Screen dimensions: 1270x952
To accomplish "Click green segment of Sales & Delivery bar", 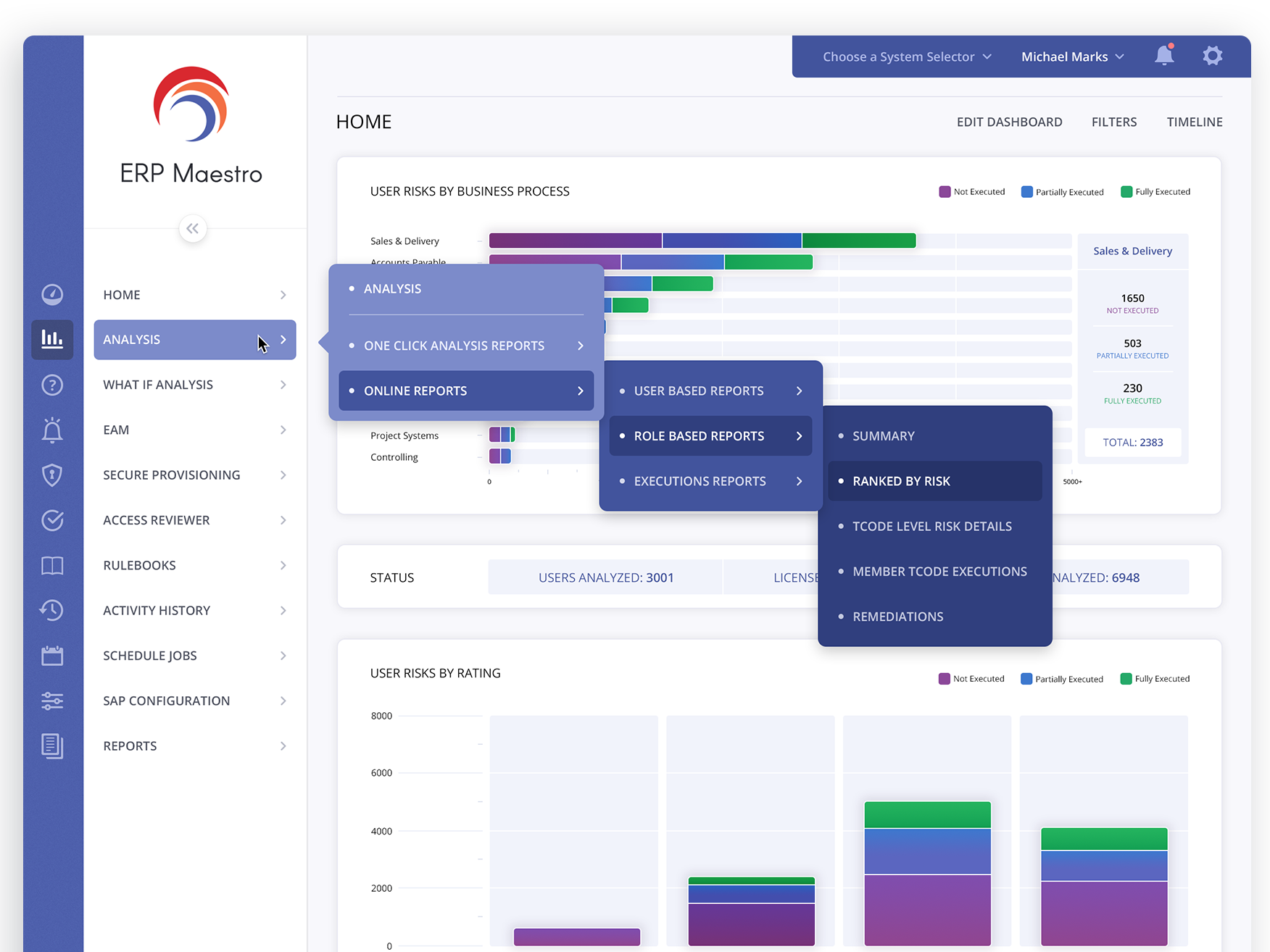I will pos(858,241).
